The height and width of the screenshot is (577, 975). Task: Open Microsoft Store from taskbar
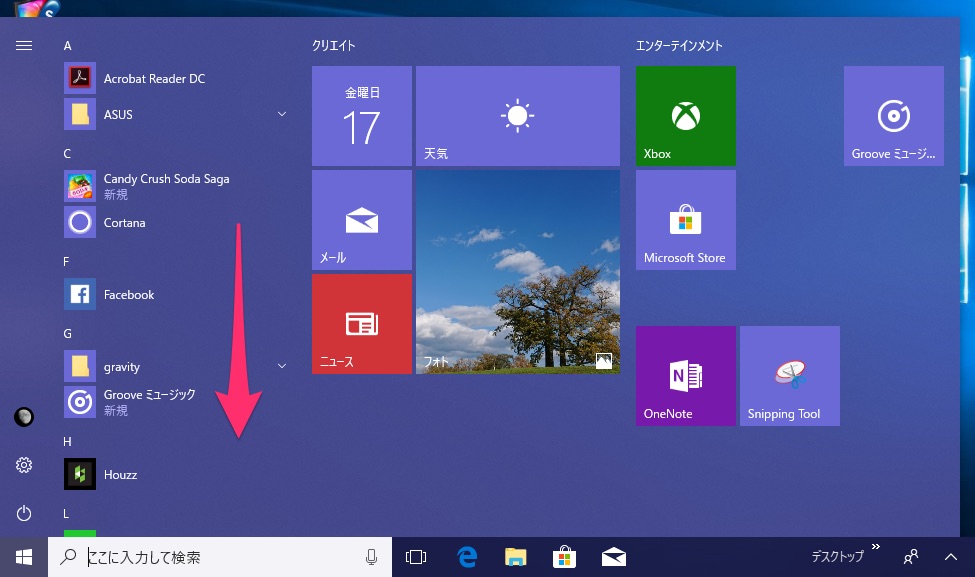[564, 557]
